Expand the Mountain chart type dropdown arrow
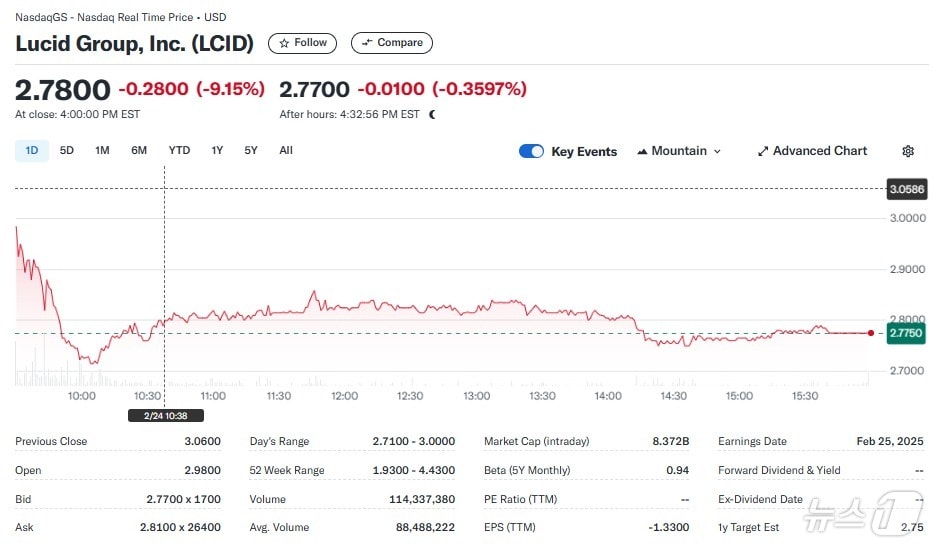The width and height of the screenshot is (933, 548). point(717,151)
